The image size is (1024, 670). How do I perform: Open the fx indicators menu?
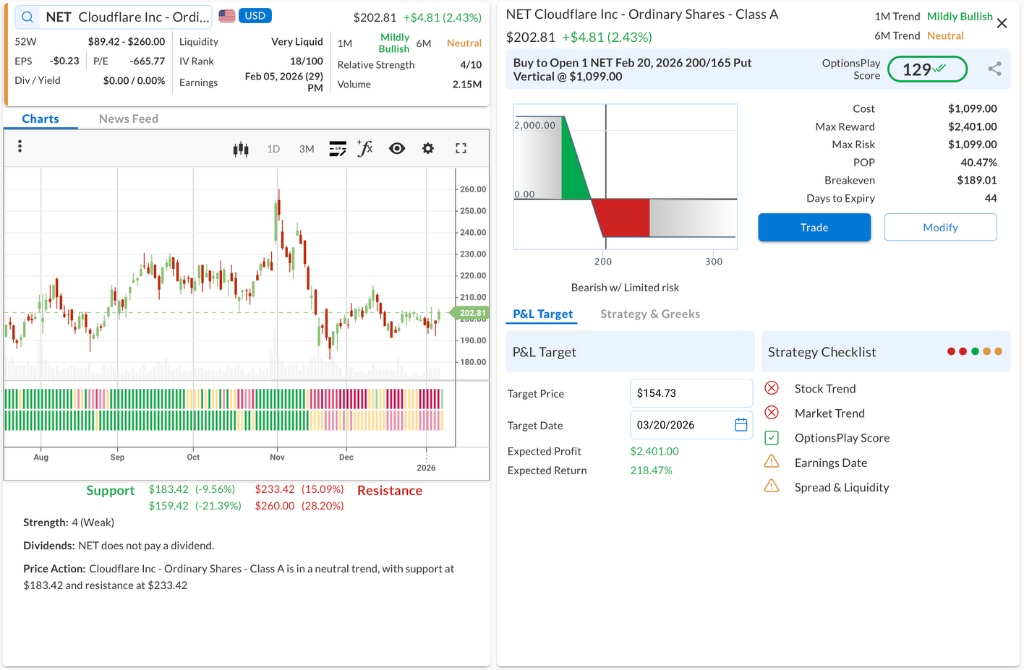365,148
